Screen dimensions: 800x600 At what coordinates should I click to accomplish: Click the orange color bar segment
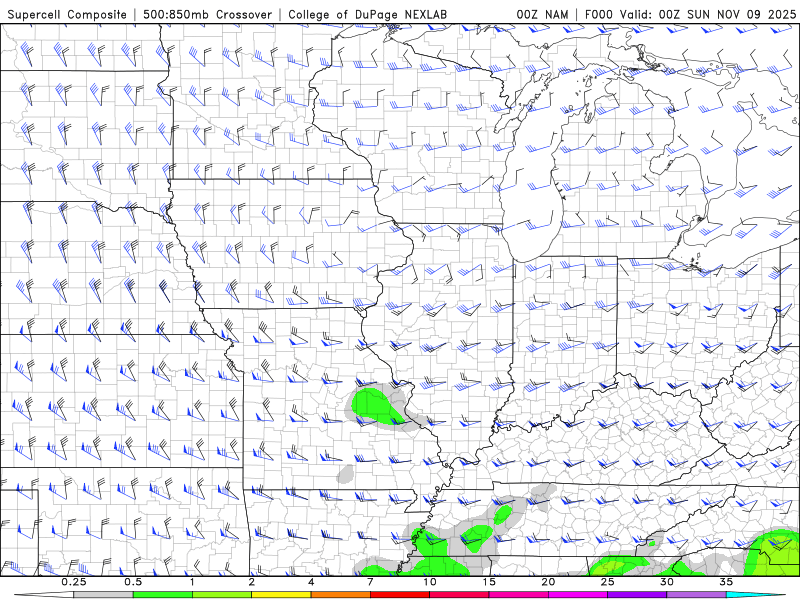pyautogui.click(x=340, y=595)
